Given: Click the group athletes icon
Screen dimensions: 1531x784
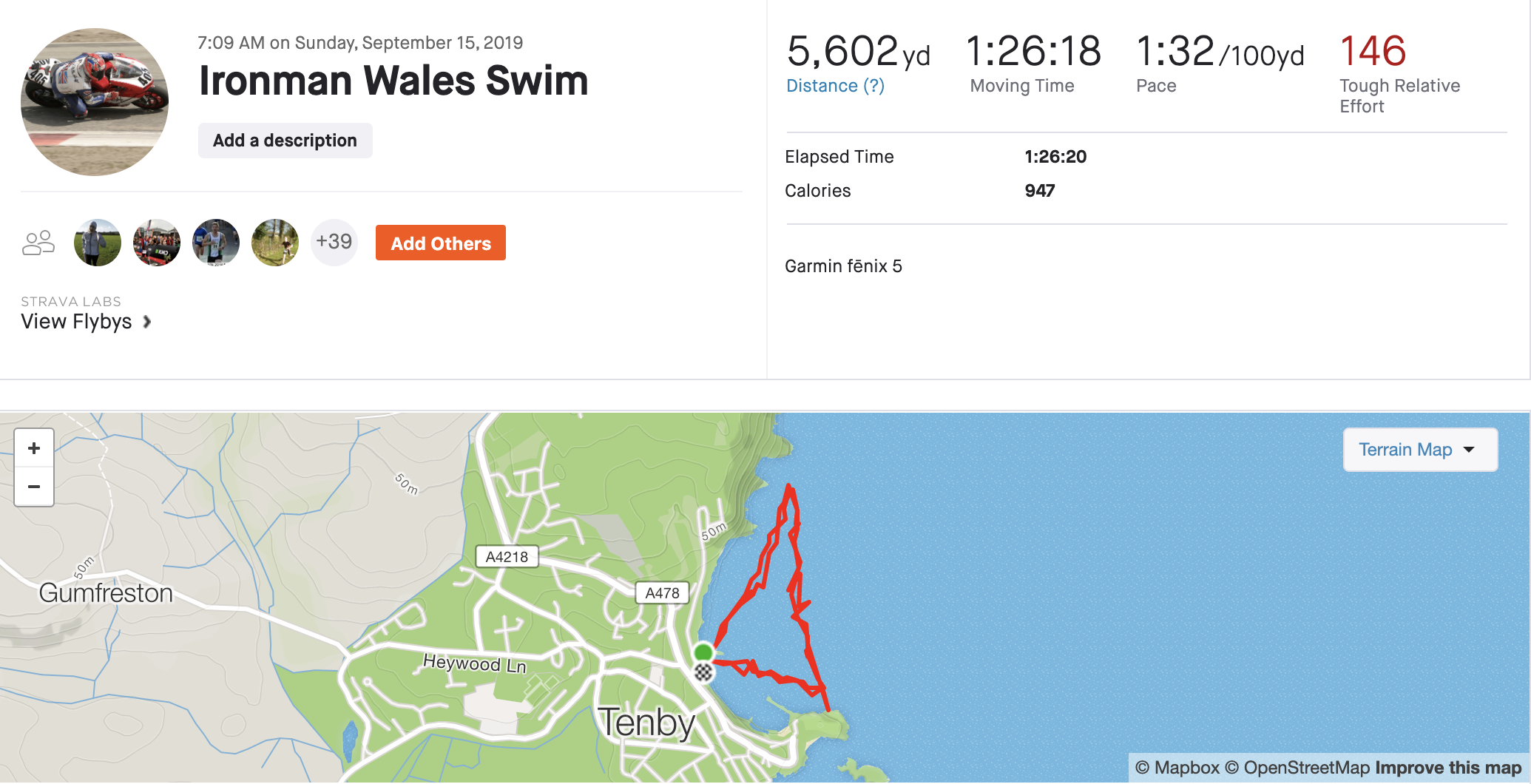Looking at the screenshot, I should (38, 243).
